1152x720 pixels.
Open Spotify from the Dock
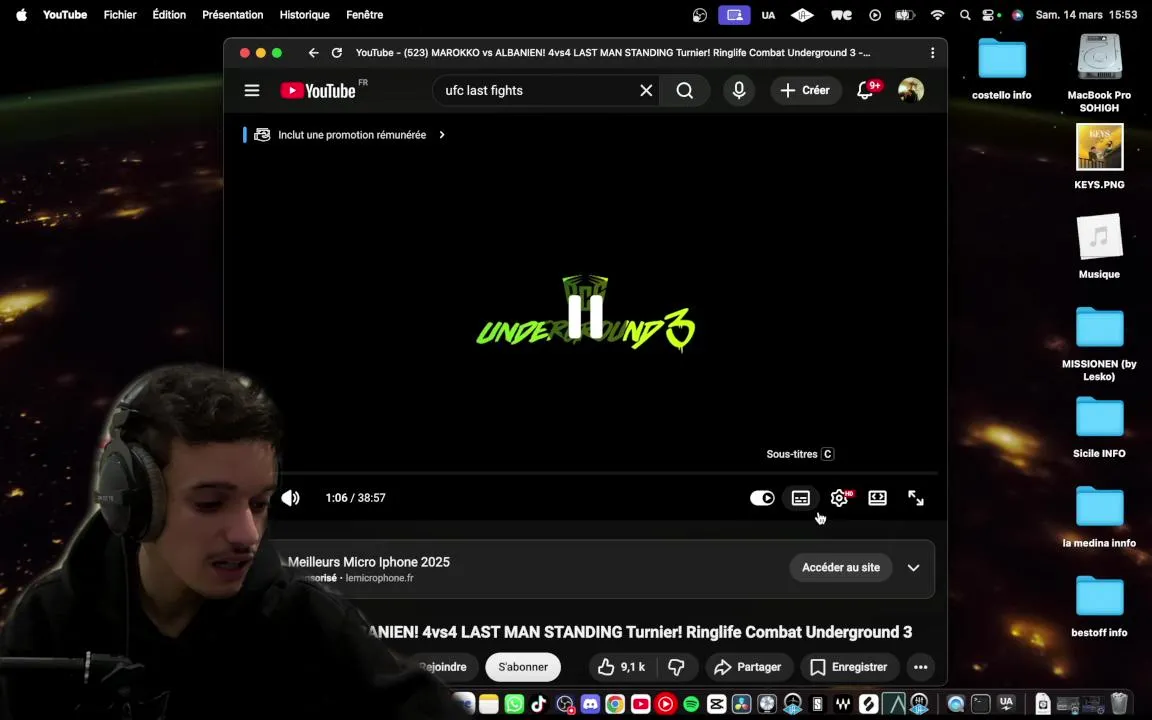(691, 704)
